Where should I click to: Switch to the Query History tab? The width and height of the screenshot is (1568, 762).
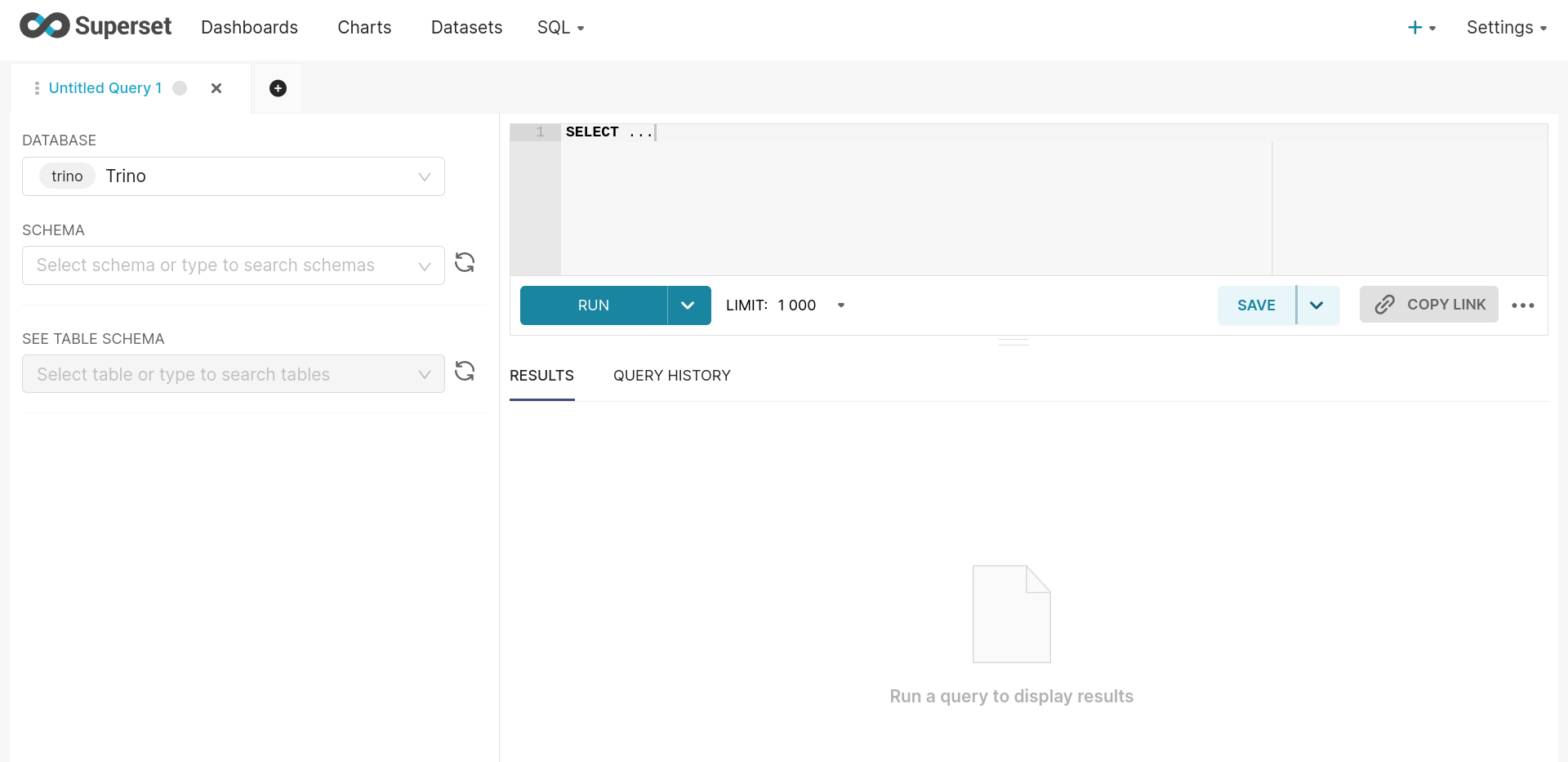(671, 376)
